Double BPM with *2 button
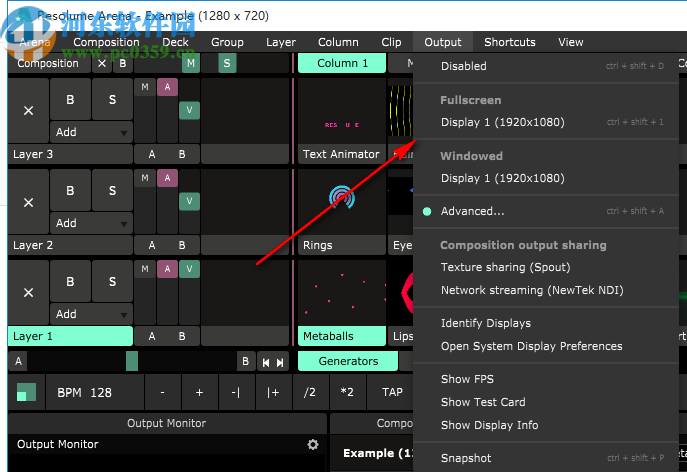 pos(347,392)
